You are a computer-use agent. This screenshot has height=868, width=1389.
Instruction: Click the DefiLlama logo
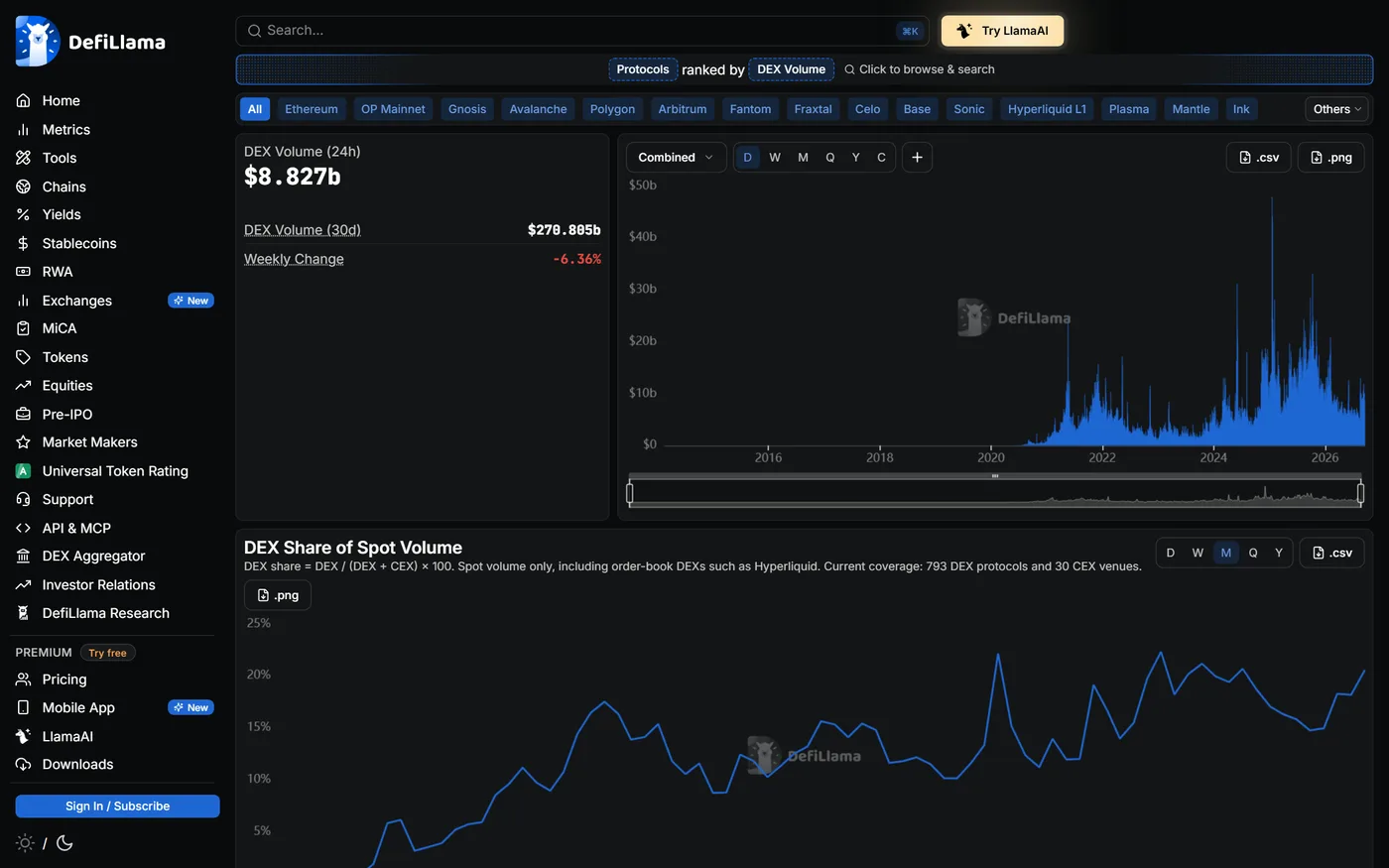coord(90,42)
